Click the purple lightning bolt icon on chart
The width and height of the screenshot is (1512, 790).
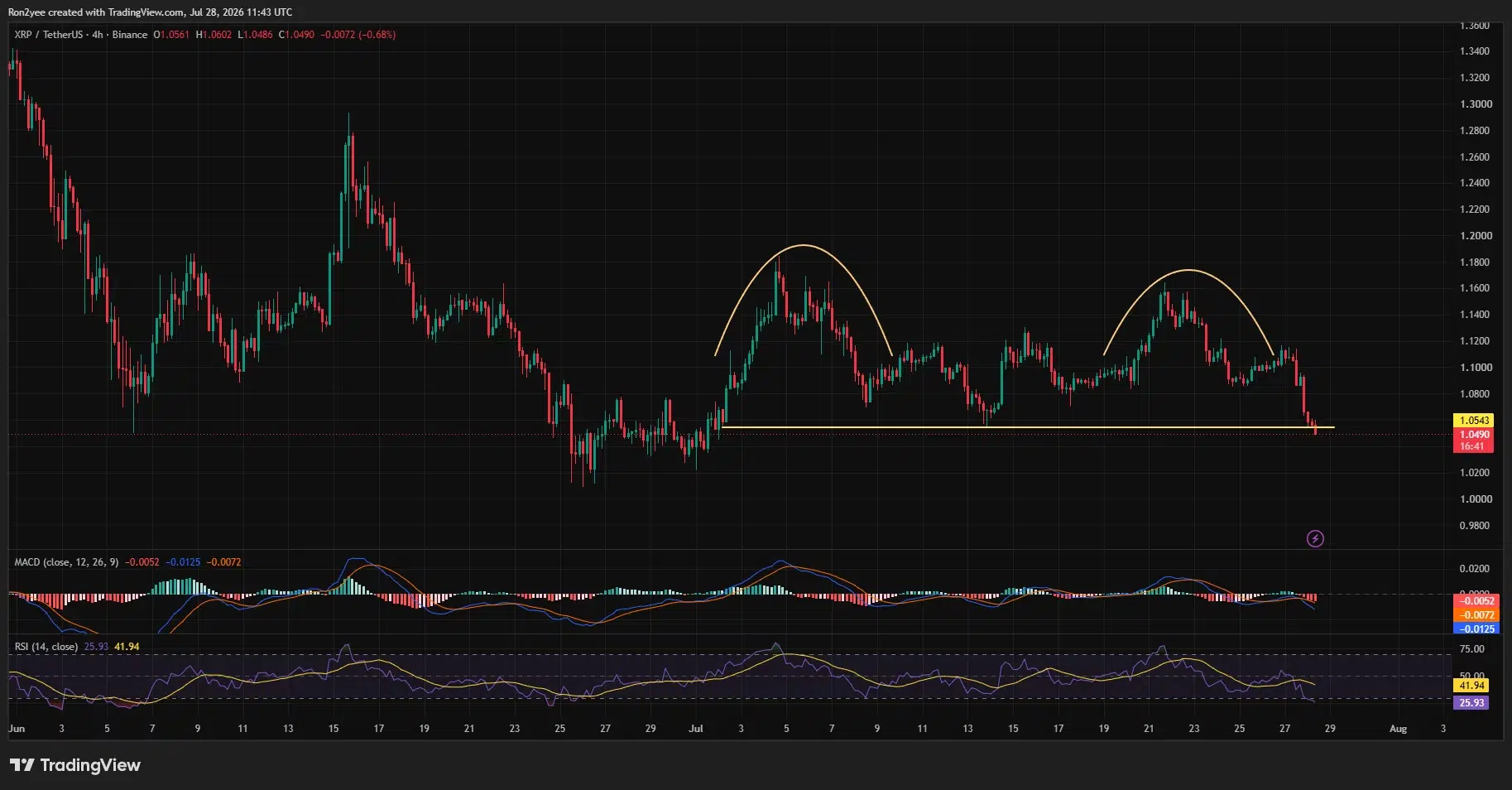[x=1315, y=539]
